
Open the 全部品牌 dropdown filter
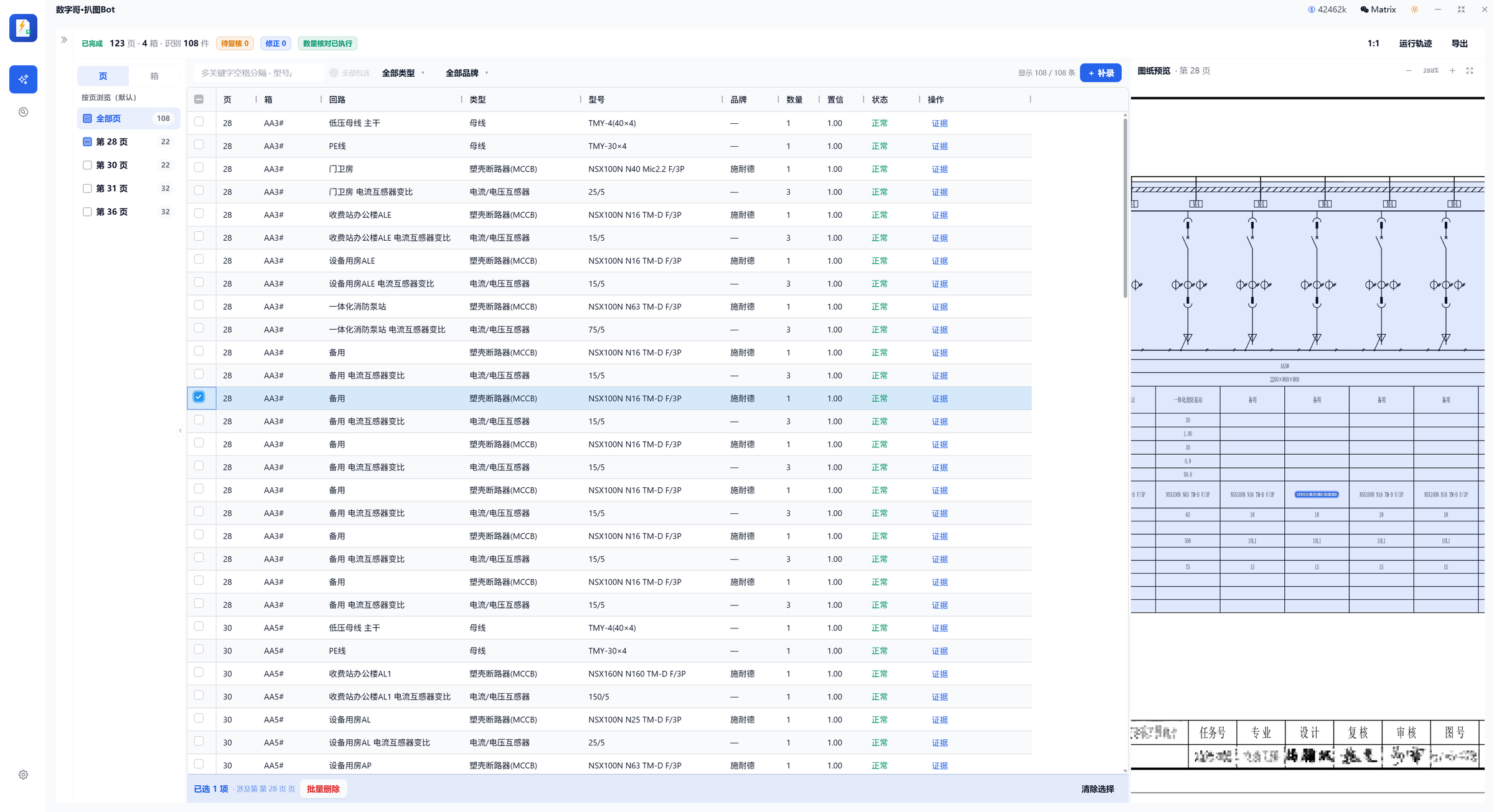(x=466, y=73)
